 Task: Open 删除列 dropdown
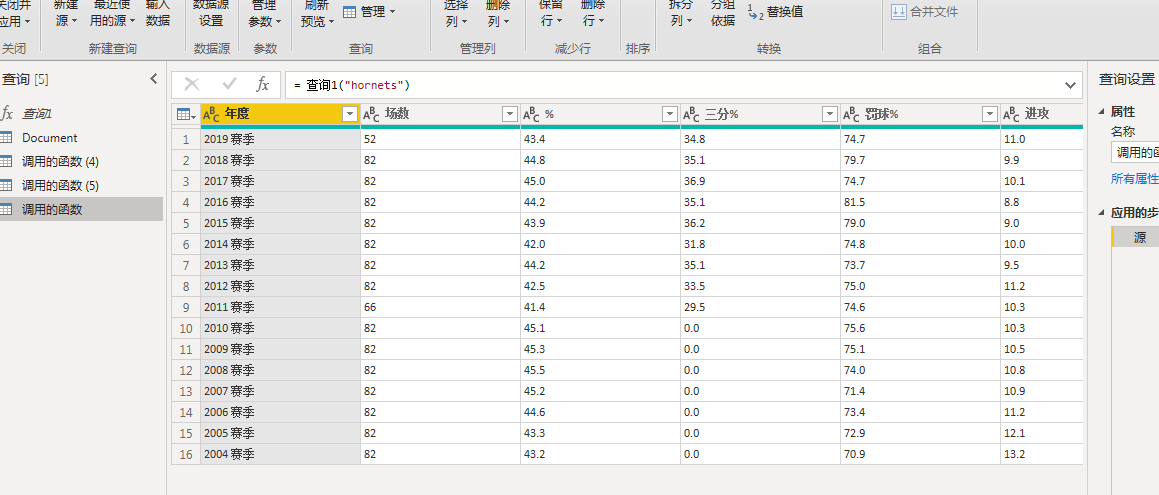pyautogui.click(x=498, y=13)
